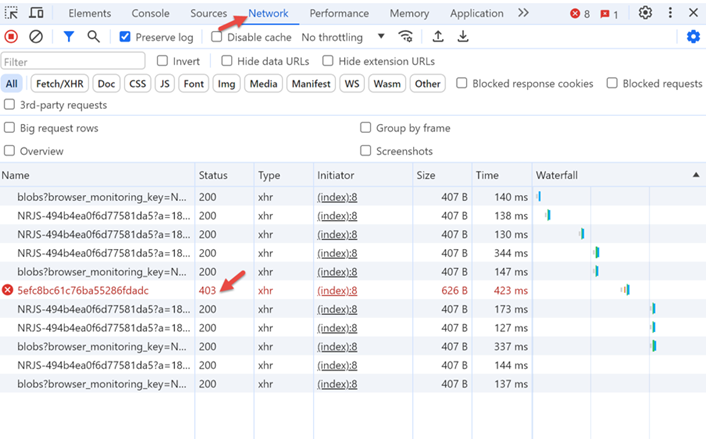Open the blue network settings gear

click(693, 37)
